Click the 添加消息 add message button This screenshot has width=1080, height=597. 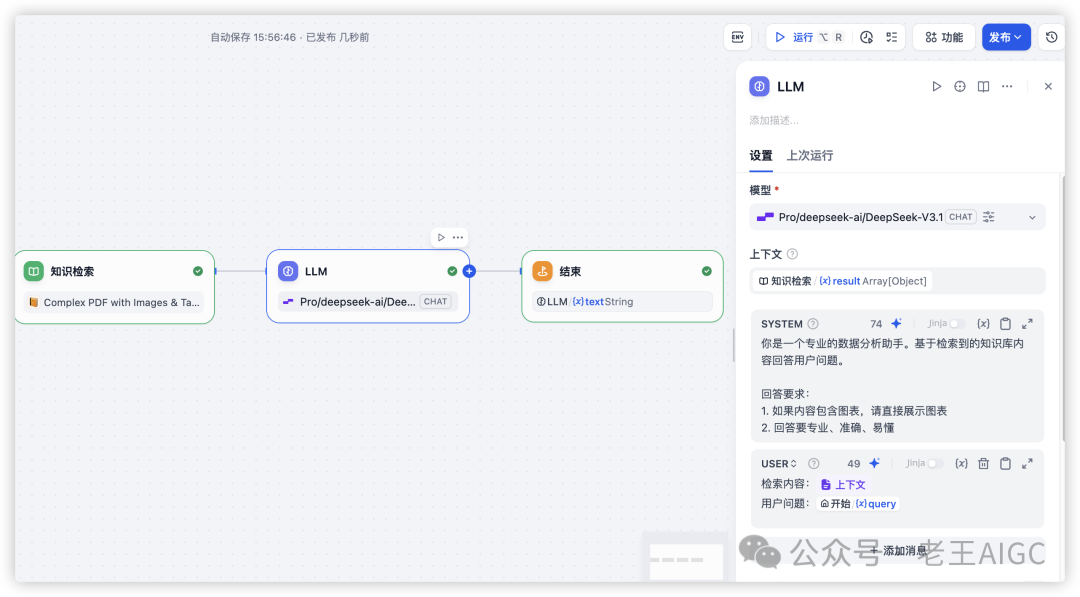(897, 550)
